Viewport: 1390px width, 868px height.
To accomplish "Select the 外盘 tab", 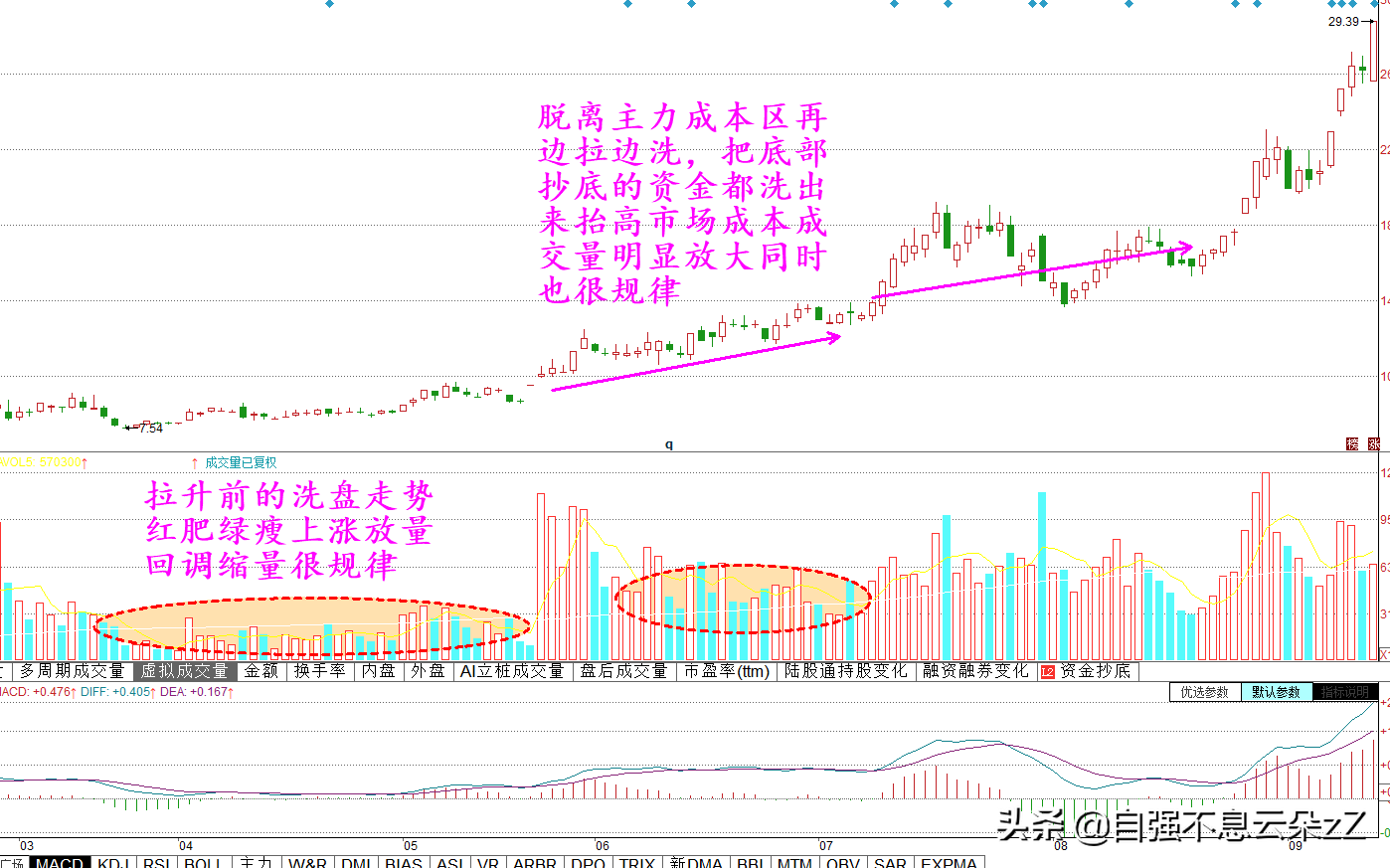I will pos(429,671).
